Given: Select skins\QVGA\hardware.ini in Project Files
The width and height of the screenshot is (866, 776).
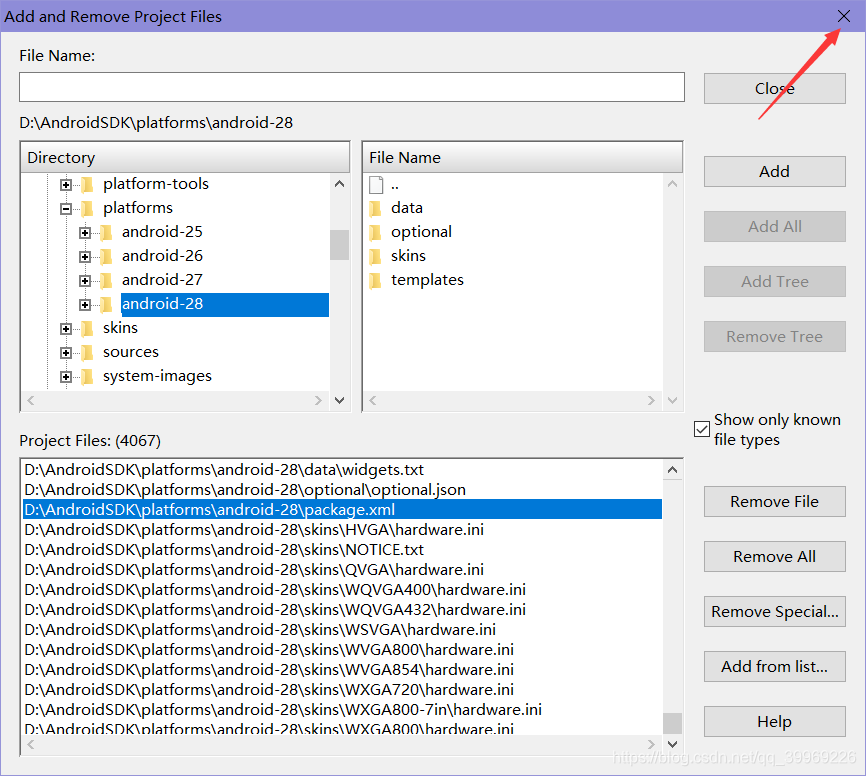Looking at the screenshot, I should (342, 569).
